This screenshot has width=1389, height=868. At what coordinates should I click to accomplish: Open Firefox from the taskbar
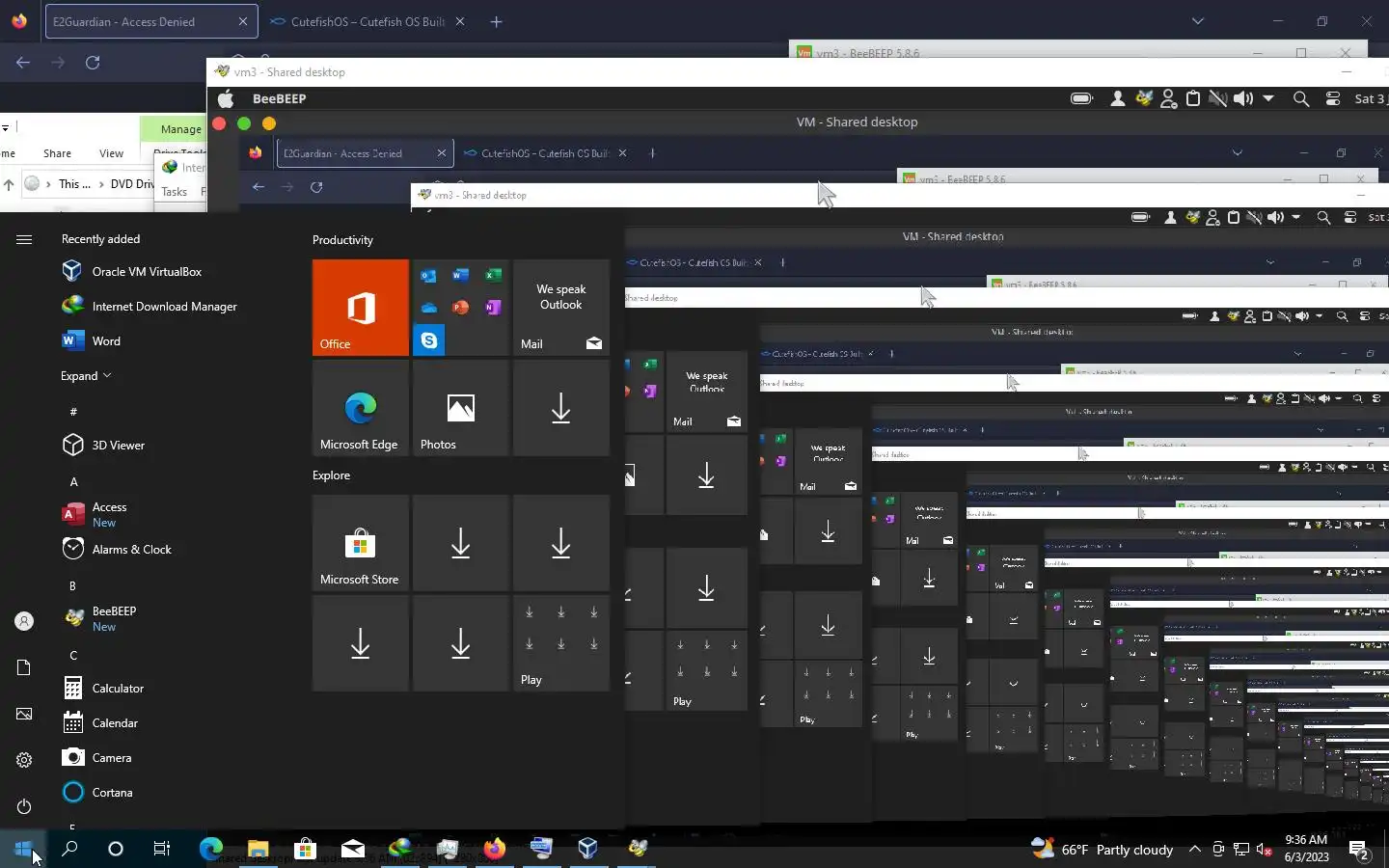click(x=494, y=849)
